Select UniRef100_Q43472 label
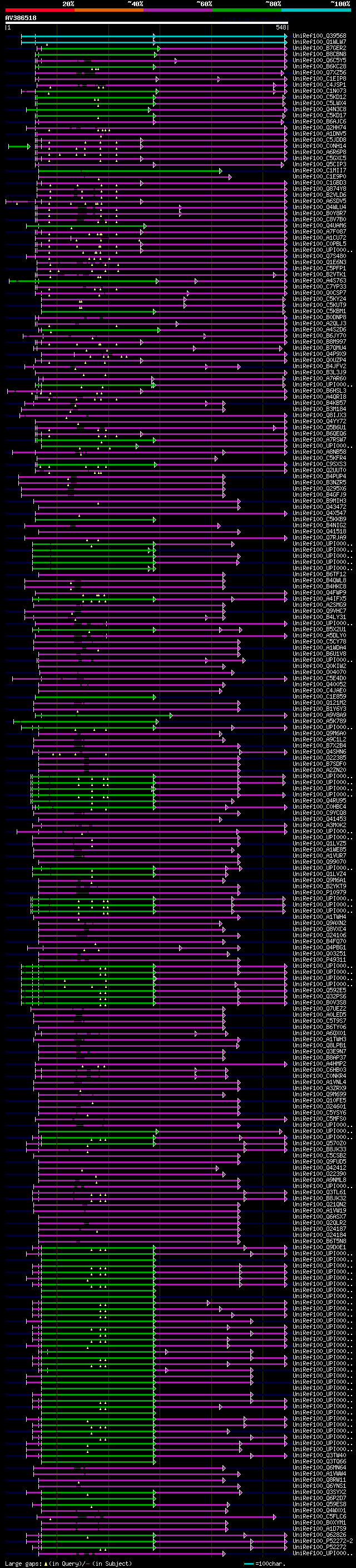The height and width of the screenshot is (1568, 356). coord(319,506)
